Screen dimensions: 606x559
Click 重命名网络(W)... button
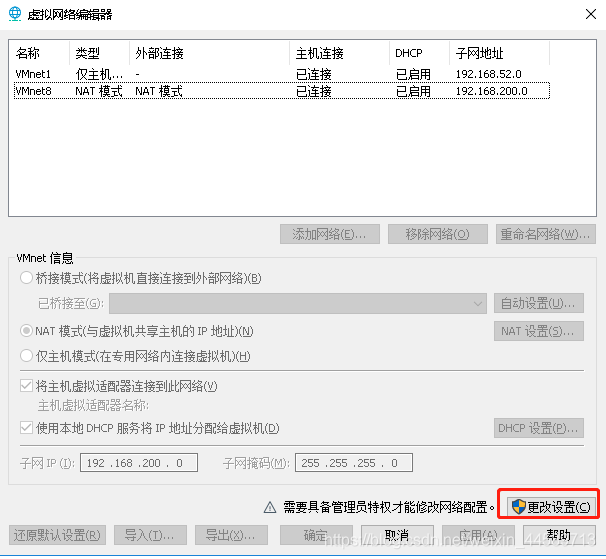[x=546, y=234]
